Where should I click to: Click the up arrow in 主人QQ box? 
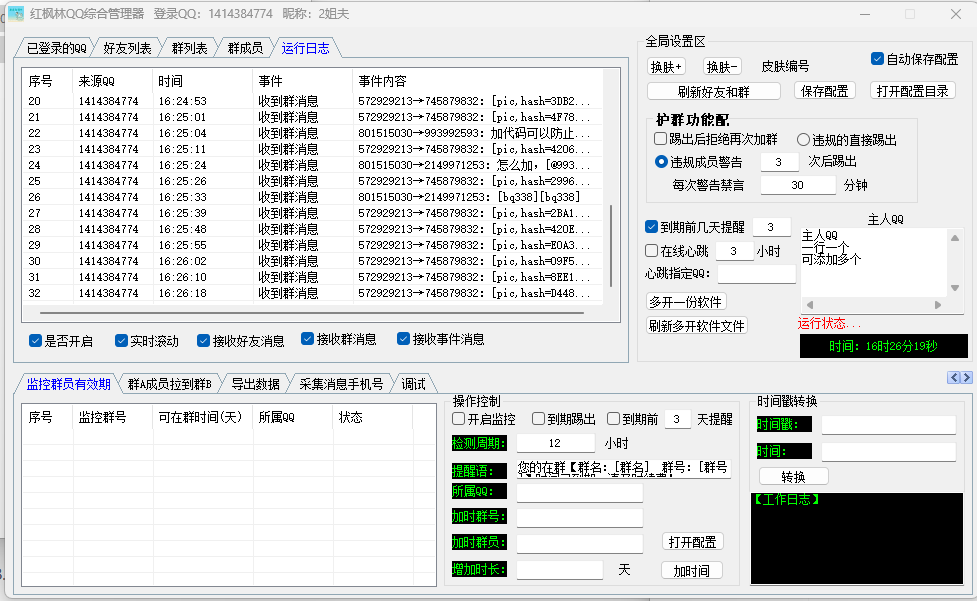point(954,238)
